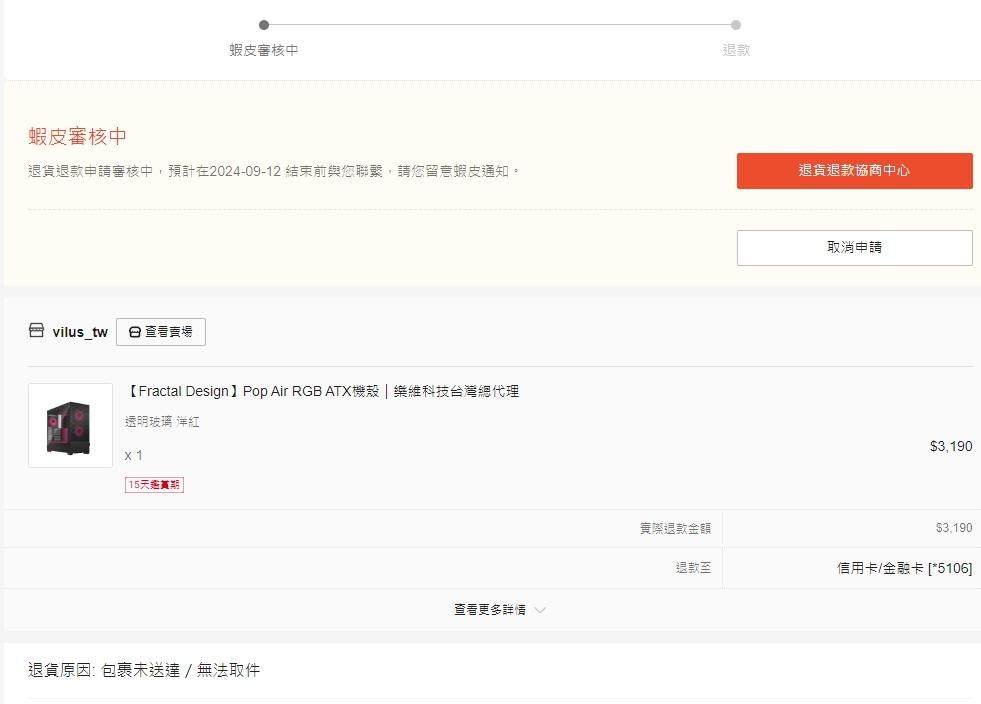Image resolution: width=981 pixels, height=704 pixels.
Task: Expand 查看更多詳情 details section
Action: pos(490,610)
